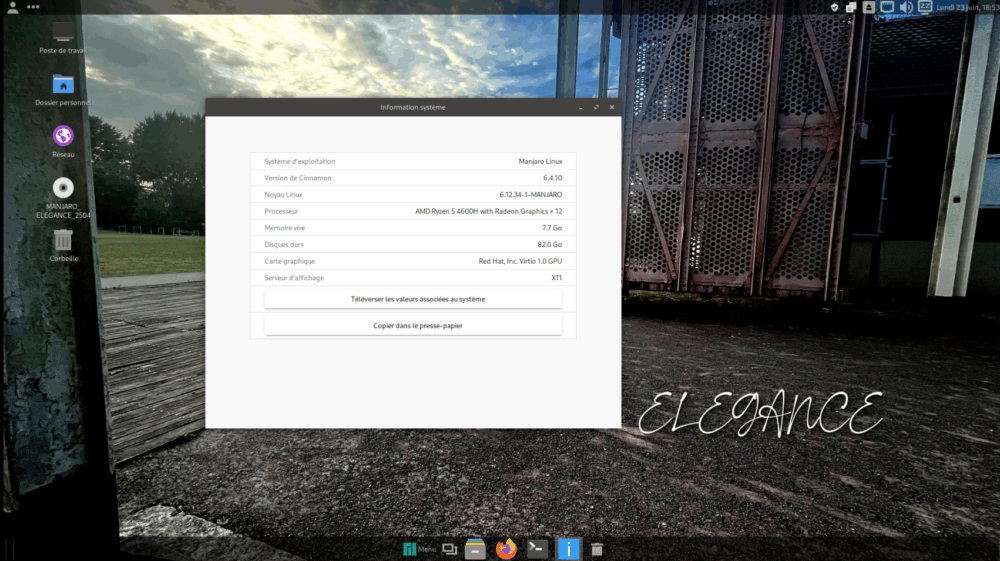Click the trash icon in the bottom panel
The height and width of the screenshot is (561, 1000).
pos(597,549)
